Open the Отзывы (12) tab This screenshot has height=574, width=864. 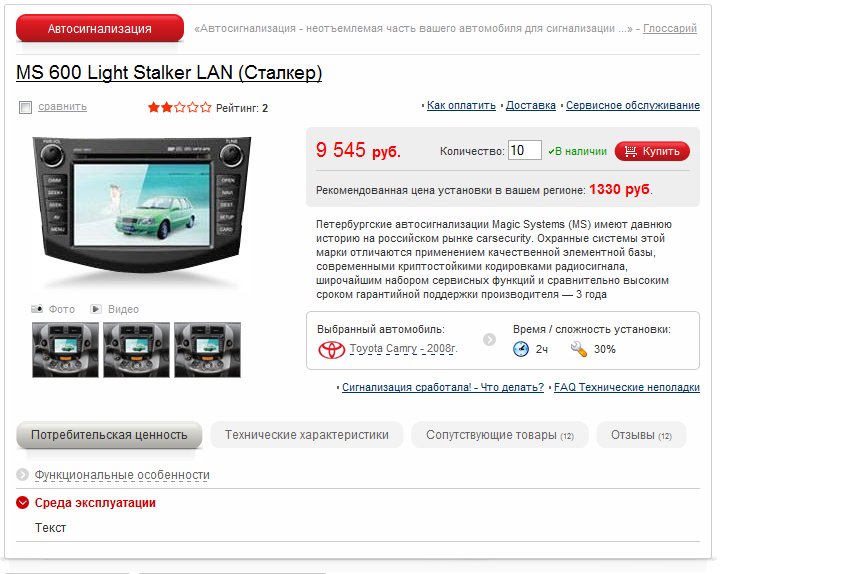(x=641, y=435)
